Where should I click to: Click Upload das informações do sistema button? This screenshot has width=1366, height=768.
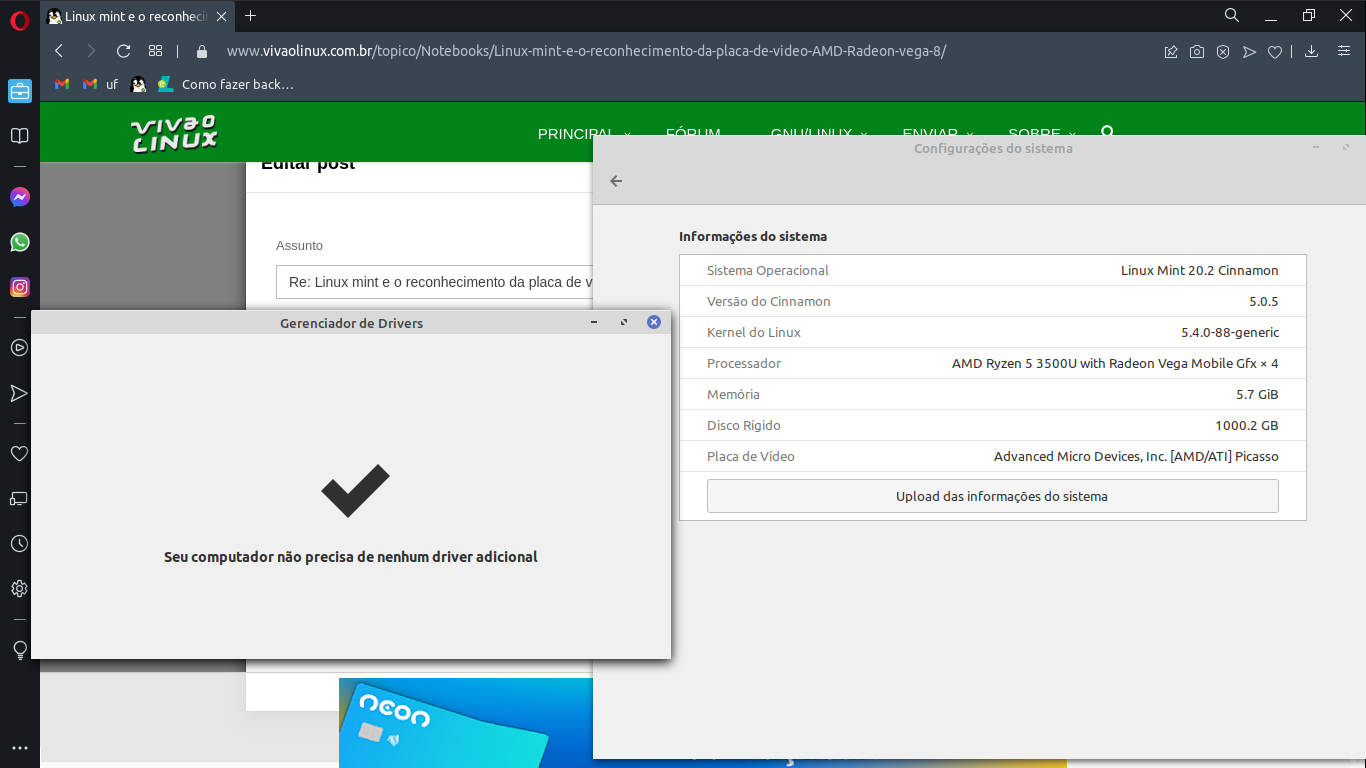click(992, 496)
